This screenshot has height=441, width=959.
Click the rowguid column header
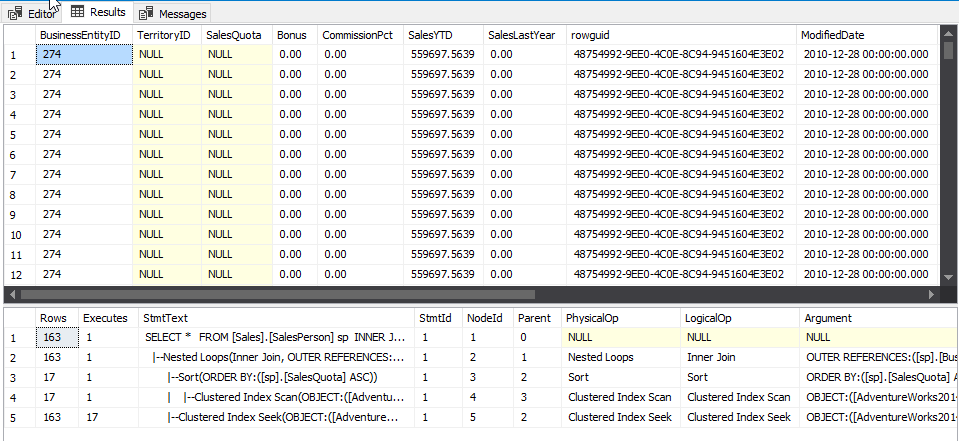pos(681,35)
